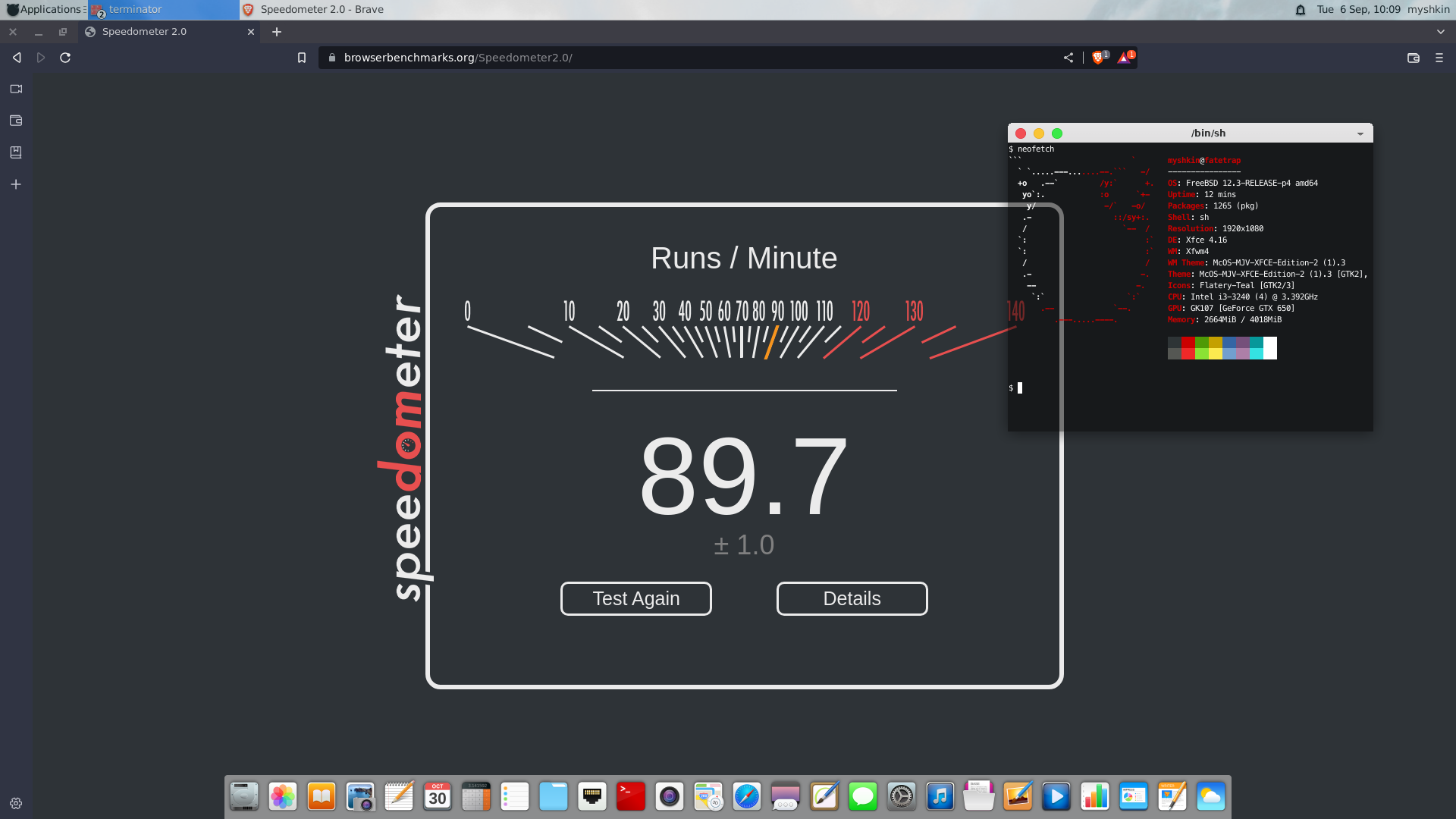This screenshot has width=1456, height=819.
Task: Run the benchmark with Test Again
Action: [x=636, y=598]
